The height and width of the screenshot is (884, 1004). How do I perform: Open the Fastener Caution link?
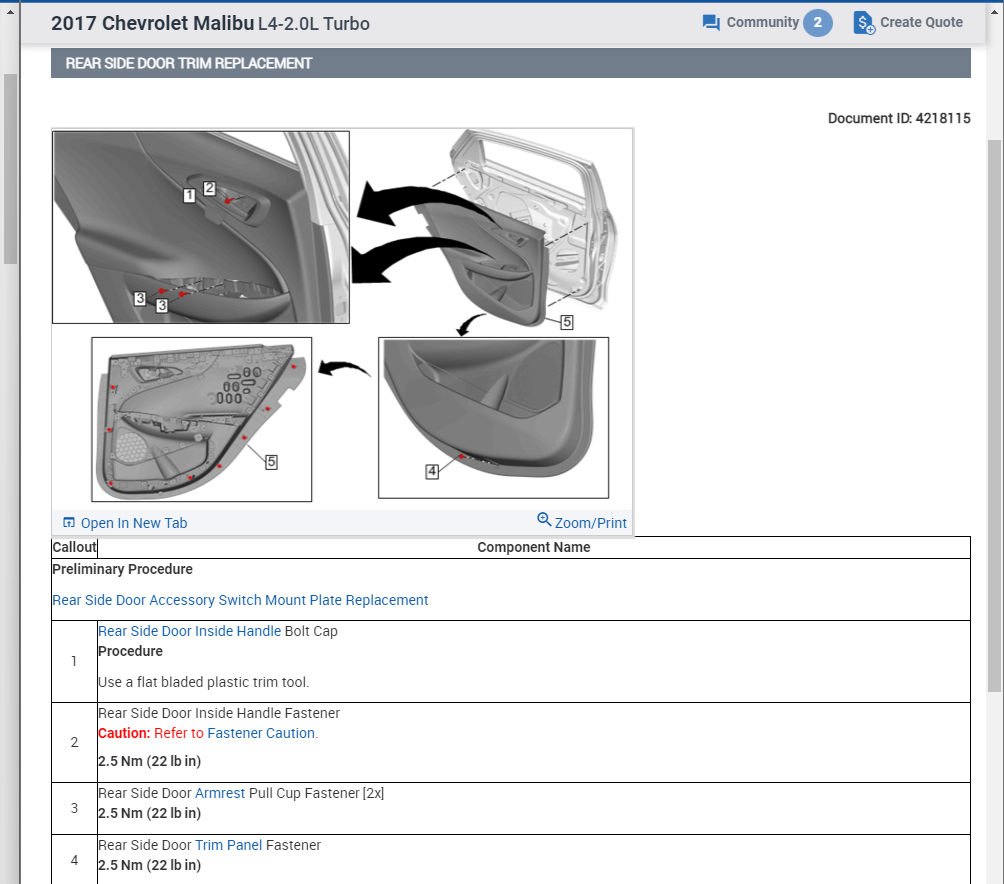262,733
